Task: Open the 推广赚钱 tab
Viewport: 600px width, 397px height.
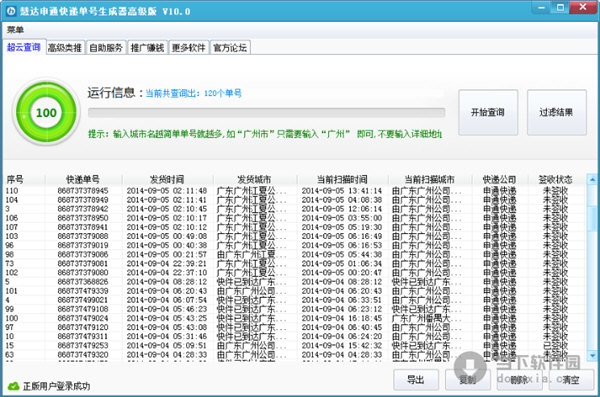Action: click(x=147, y=48)
